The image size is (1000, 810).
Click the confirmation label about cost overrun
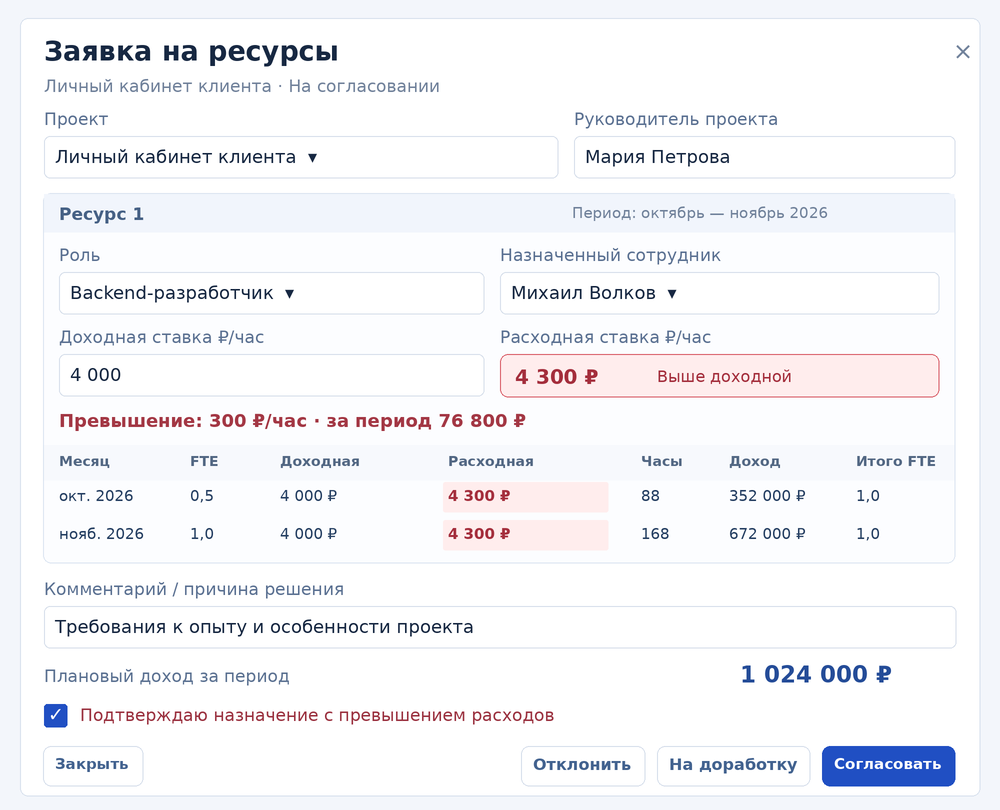[317, 716]
